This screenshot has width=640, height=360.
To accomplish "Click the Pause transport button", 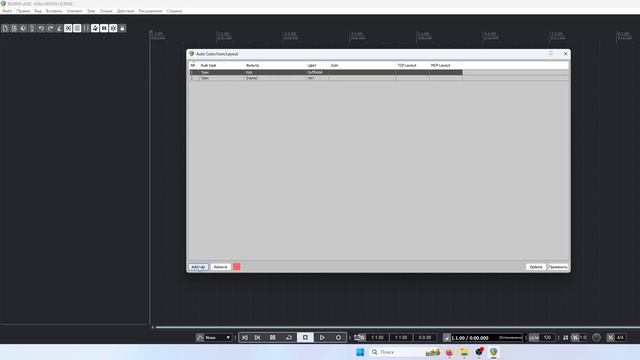I will tap(273, 338).
